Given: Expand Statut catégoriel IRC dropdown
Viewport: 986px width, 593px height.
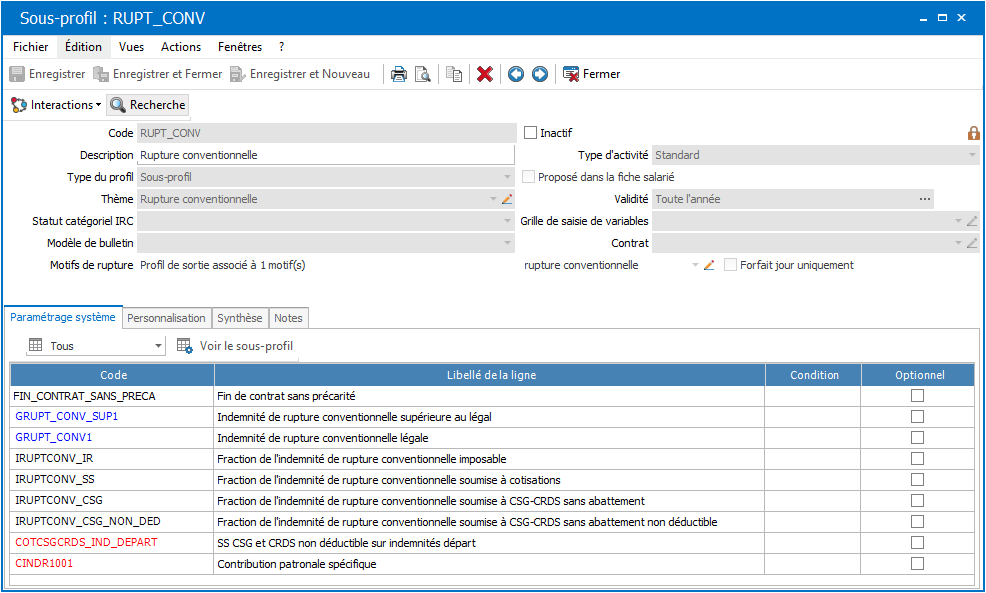Looking at the screenshot, I should click(507, 221).
